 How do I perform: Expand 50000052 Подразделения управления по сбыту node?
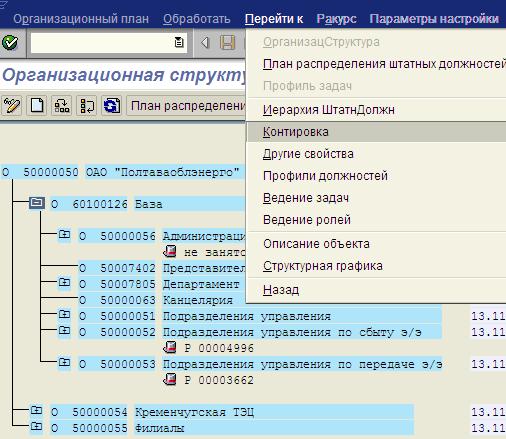tap(64, 330)
